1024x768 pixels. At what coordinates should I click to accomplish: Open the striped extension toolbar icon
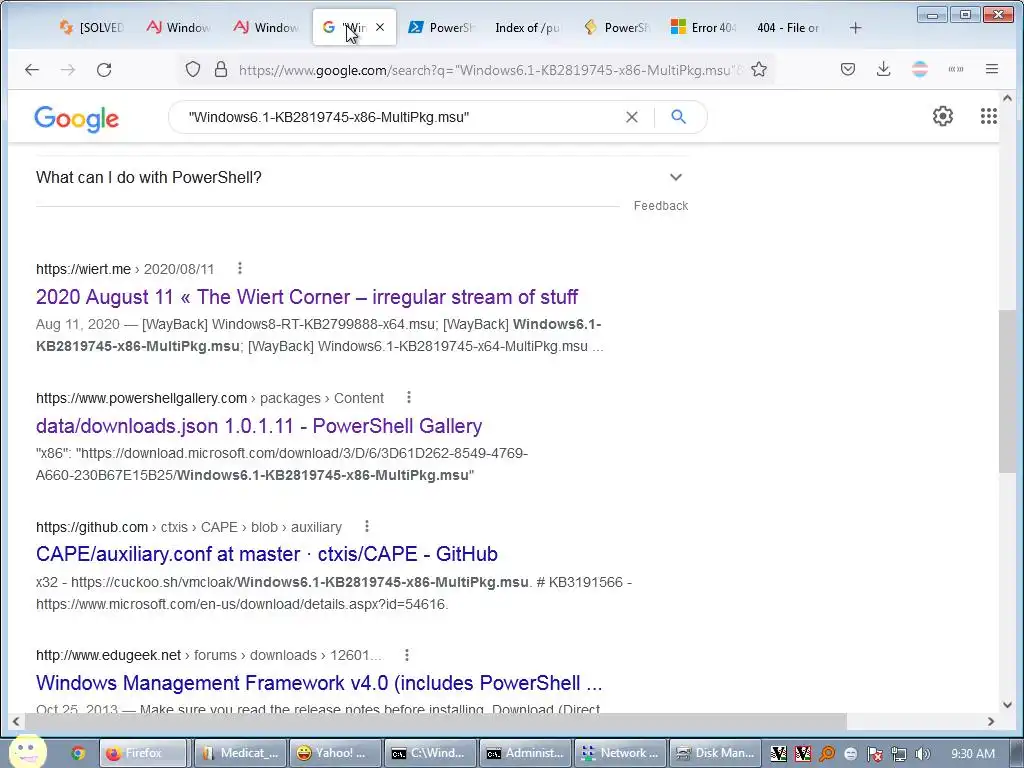point(920,69)
